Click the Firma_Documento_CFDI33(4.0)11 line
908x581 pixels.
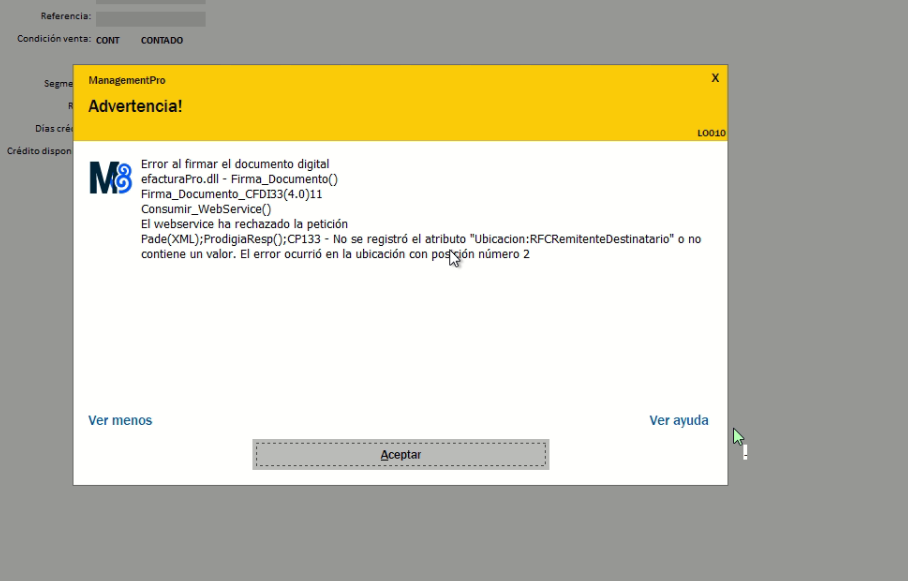click(232, 194)
